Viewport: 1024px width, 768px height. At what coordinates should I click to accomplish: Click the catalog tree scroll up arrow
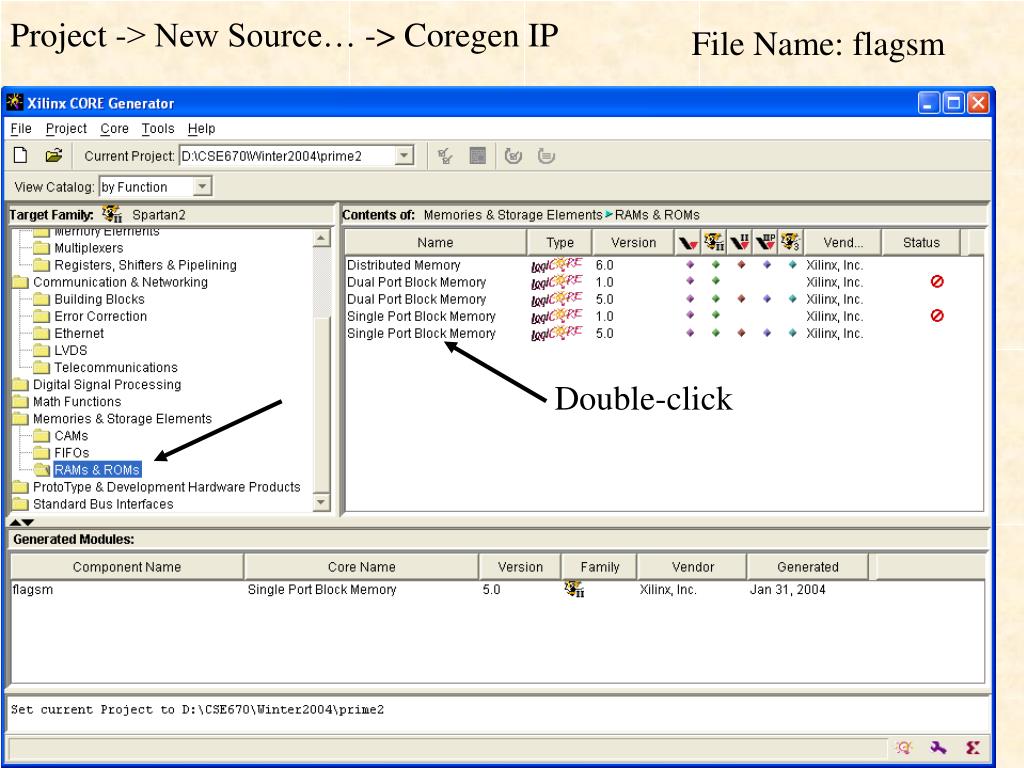click(x=321, y=238)
